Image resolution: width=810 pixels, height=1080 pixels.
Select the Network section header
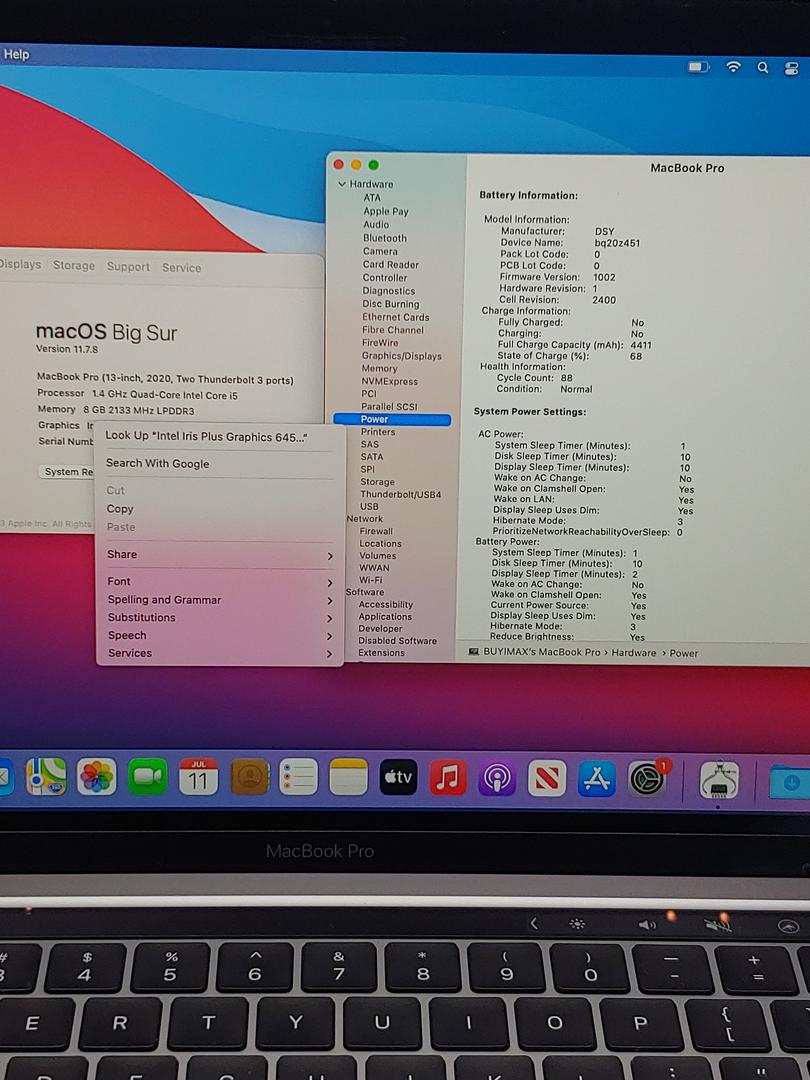(364, 519)
